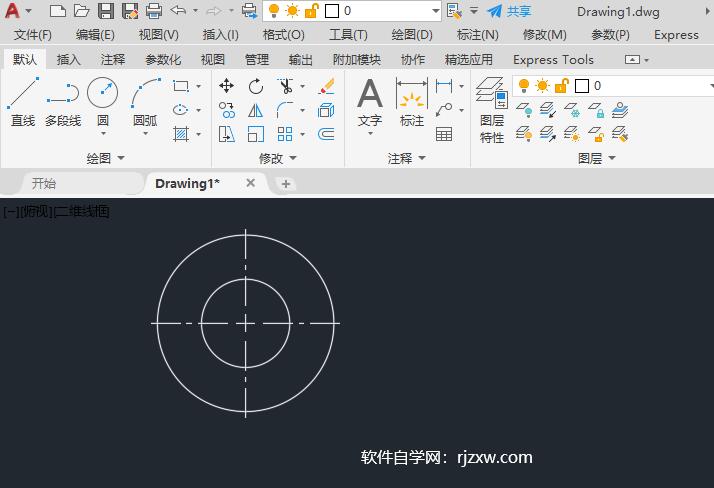Open the 绘图(D) menu
This screenshot has width=714, height=488.
(x=412, y=35)
